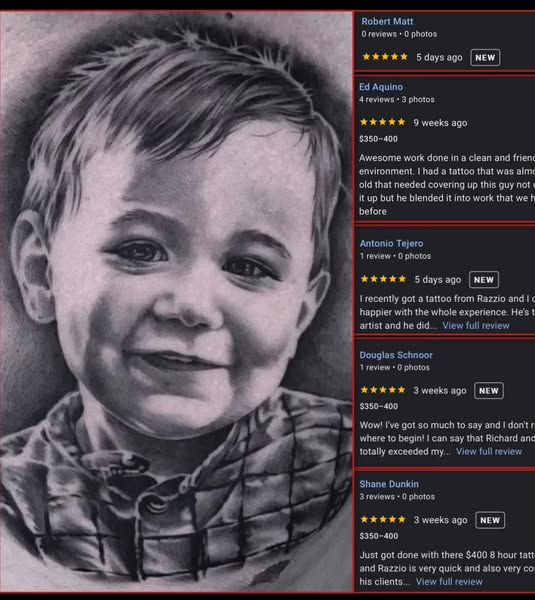View full review by Douglas Schnoor
The width and height of the screenshot is (535, 600).
pos(489,452)
